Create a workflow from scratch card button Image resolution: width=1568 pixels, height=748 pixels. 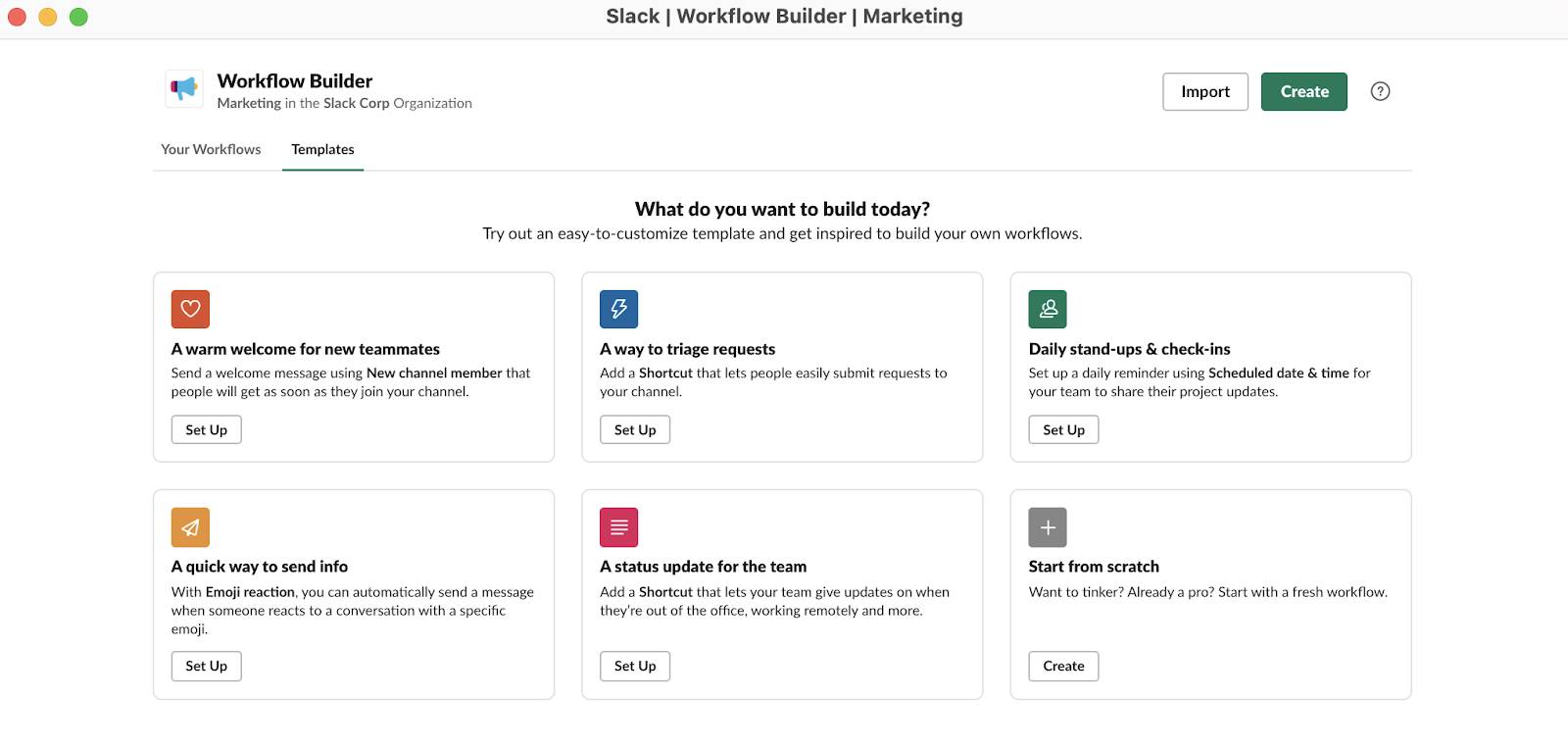coord(1064,666)
